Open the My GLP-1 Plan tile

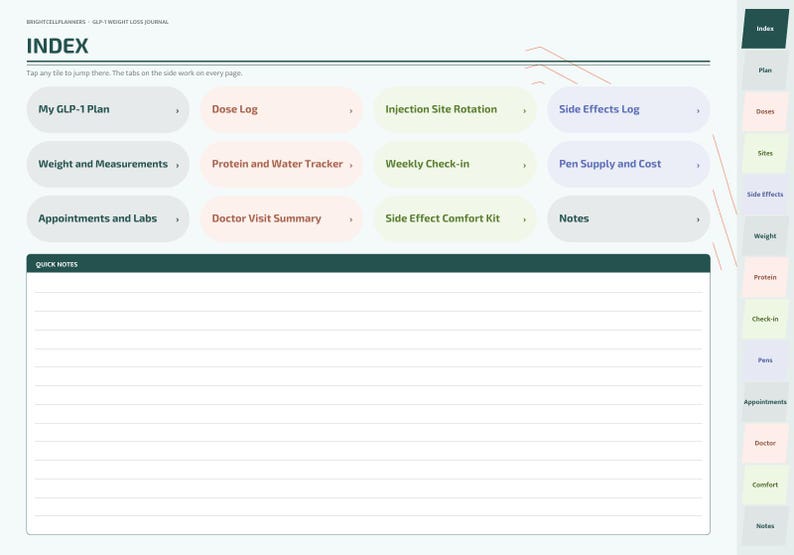(108, 109)
